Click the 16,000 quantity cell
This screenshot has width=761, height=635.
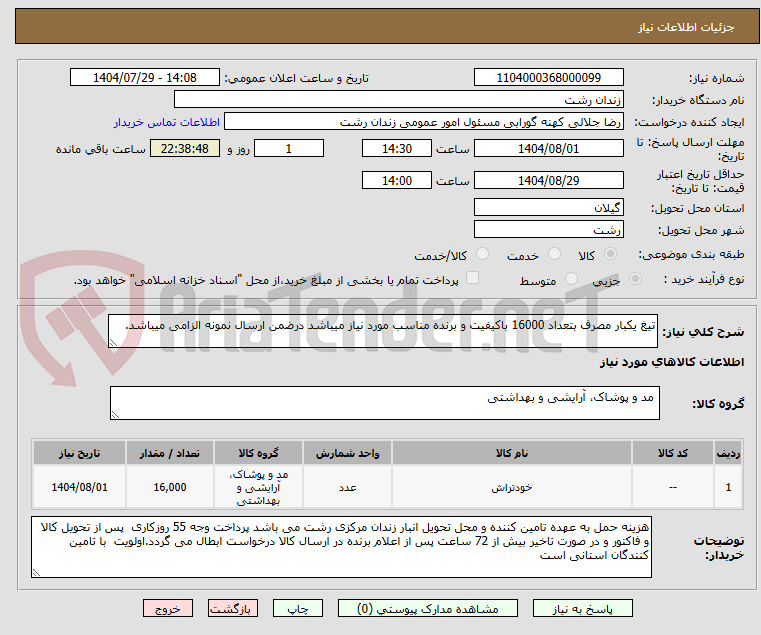pyautogui.click(x=170, y=487)
